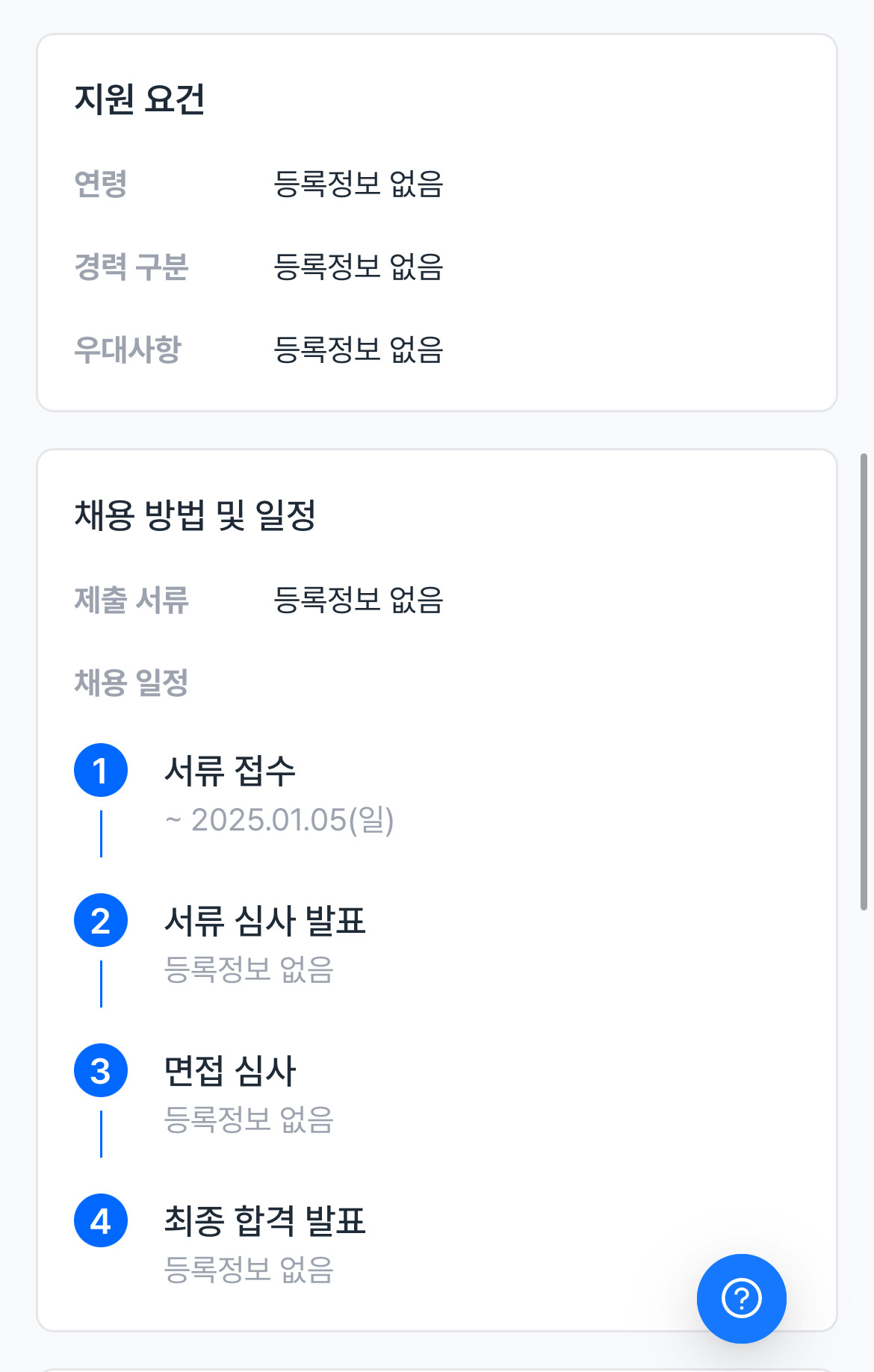Select the 면접 심사 step title
The width and height of the screenshot is (874, 1372).
[x=229, y=1070]
